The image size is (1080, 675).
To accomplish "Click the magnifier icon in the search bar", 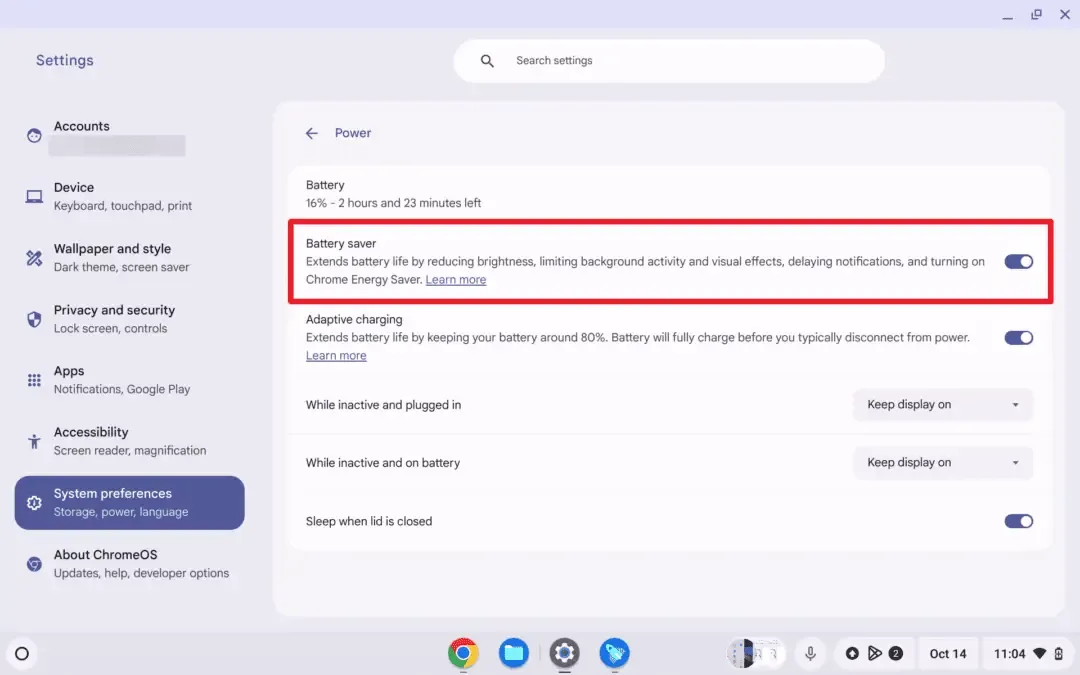I will click(x=487, y=61).
